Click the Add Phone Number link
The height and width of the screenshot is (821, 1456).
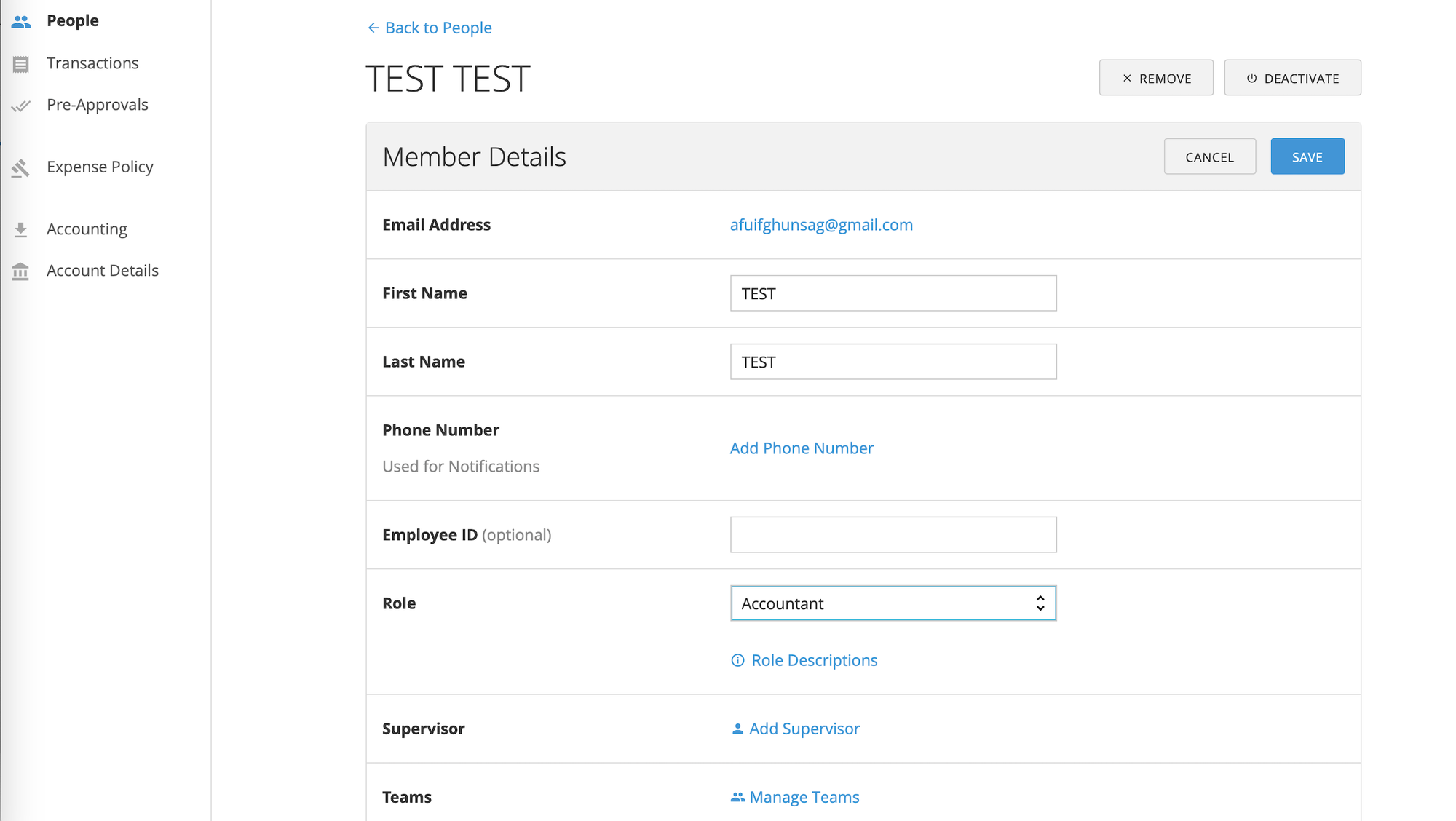click(x=802, y=448)
